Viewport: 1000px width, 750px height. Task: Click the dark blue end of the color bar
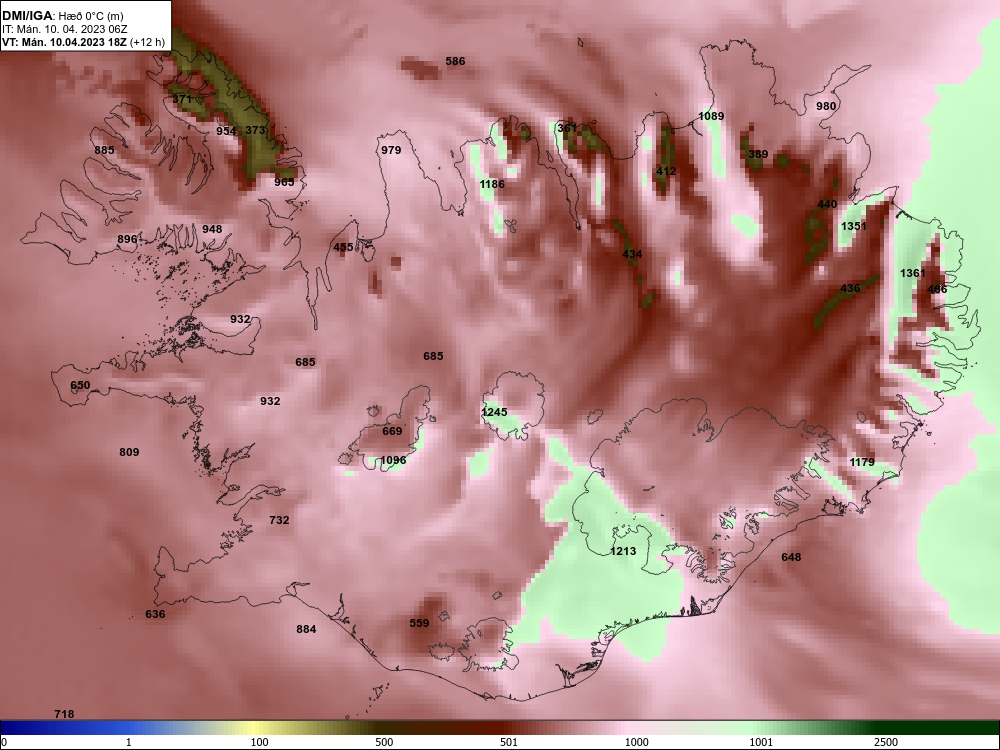[13, 728]
